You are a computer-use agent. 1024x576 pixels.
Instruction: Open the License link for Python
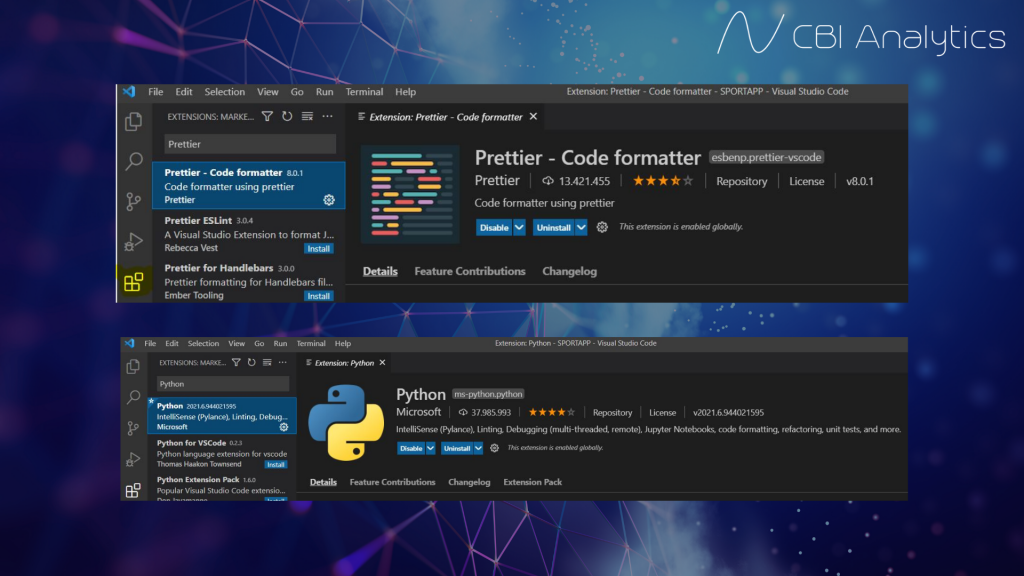click(662, 413)
